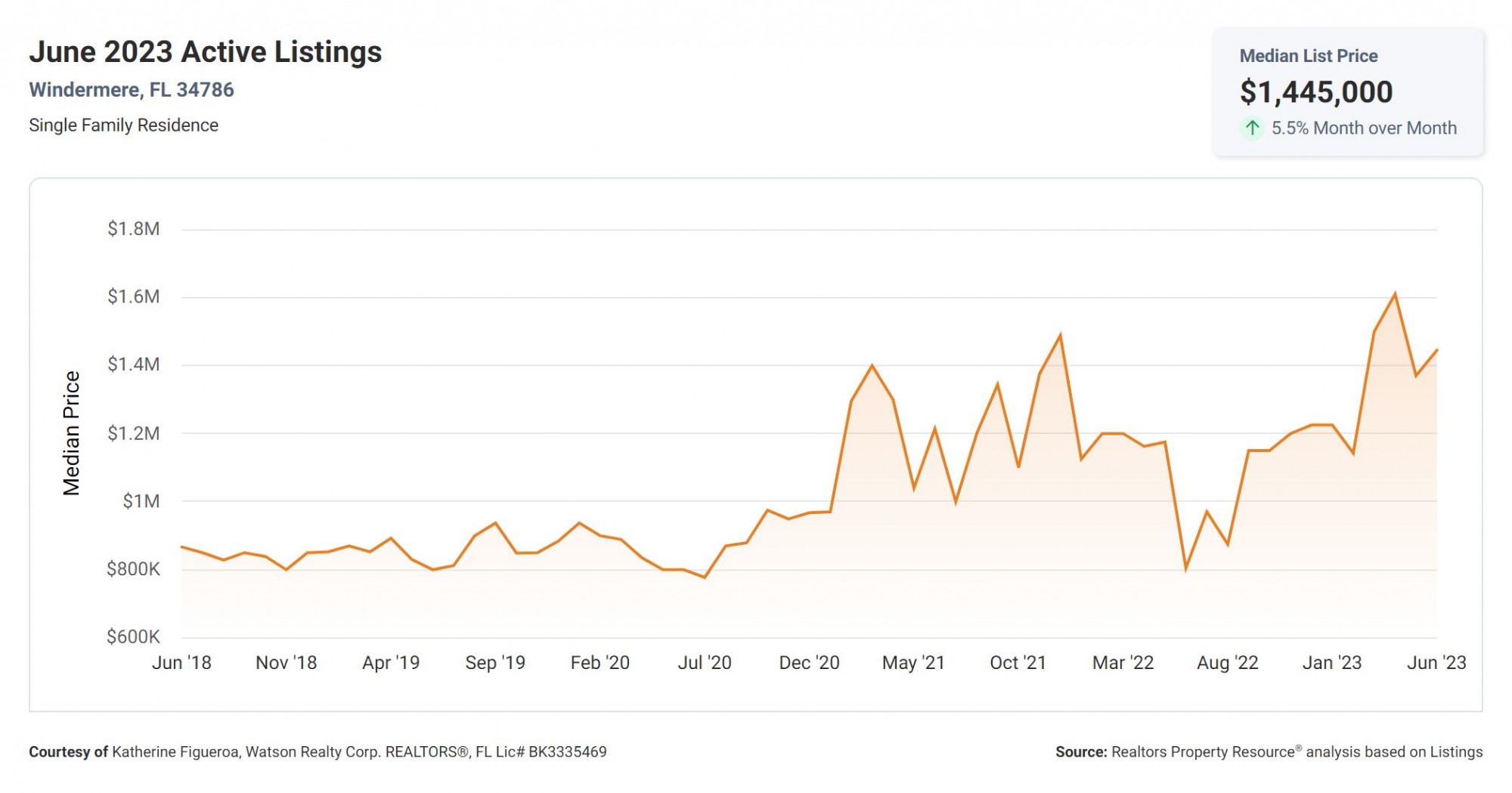The image size is (1512, 793).
Task: Select the Jan '23 x-axis label
Action: [1331, 663]
